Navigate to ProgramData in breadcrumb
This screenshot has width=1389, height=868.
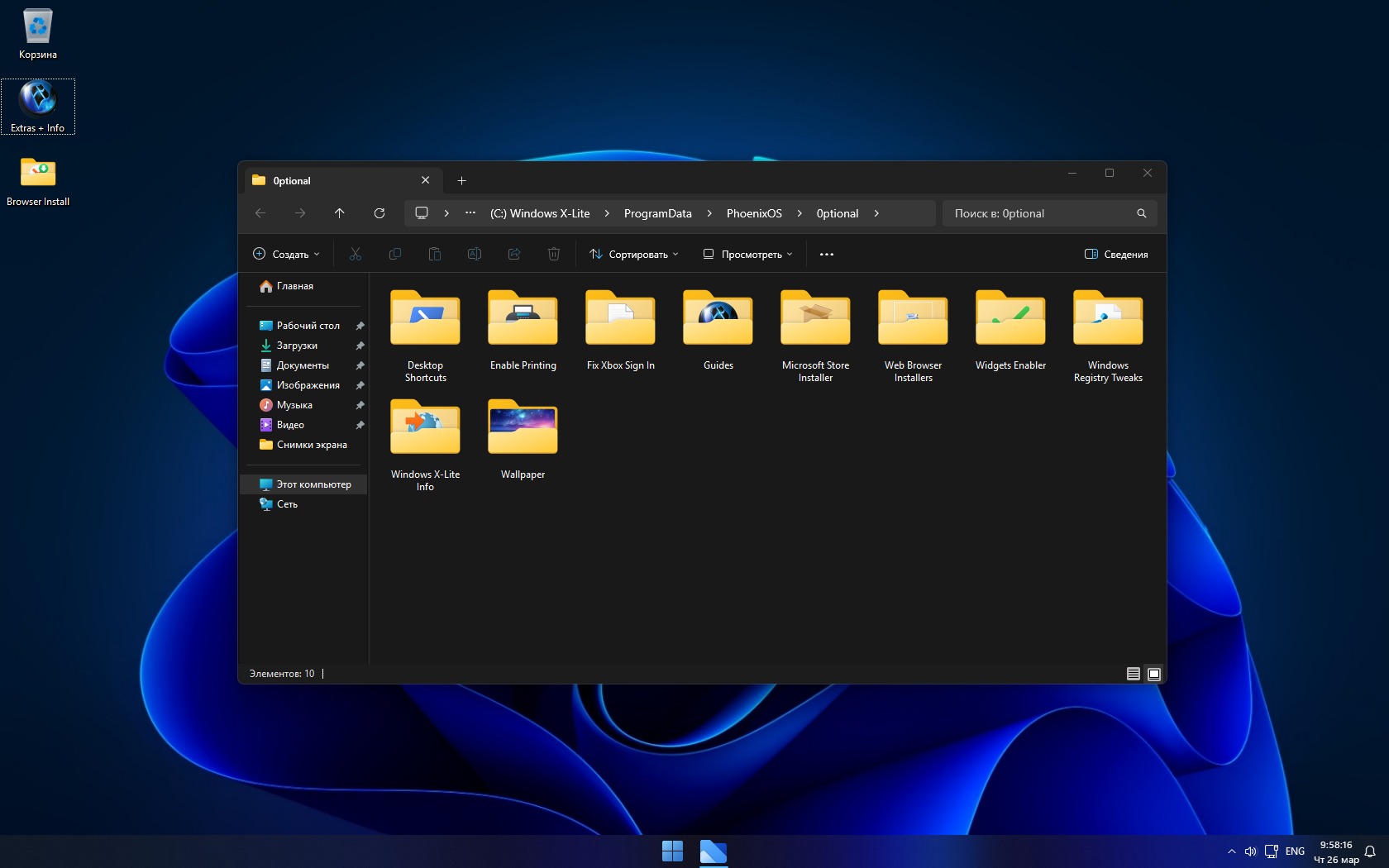click(x=657, y=213)
